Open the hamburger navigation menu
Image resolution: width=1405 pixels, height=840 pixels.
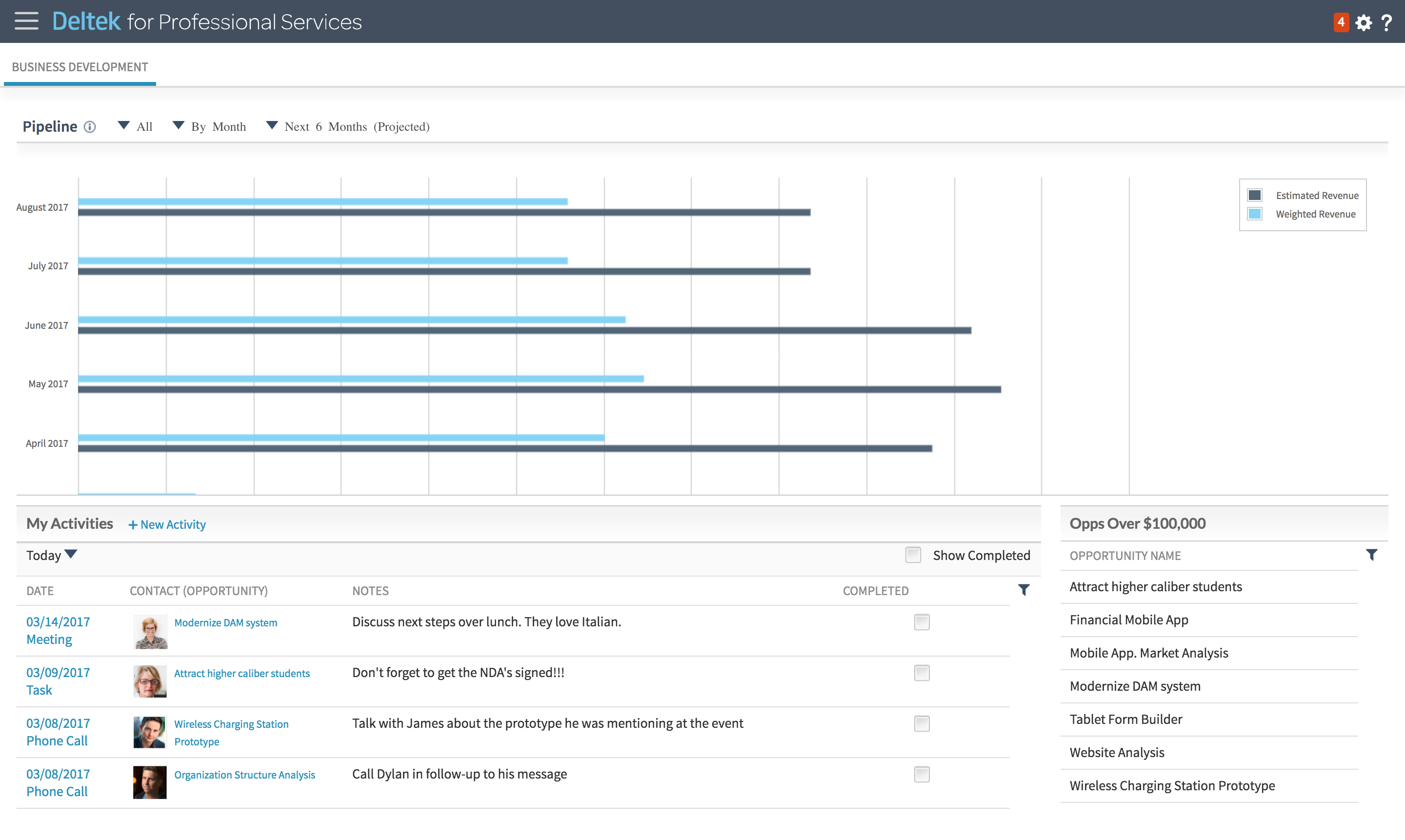[26, 21]
